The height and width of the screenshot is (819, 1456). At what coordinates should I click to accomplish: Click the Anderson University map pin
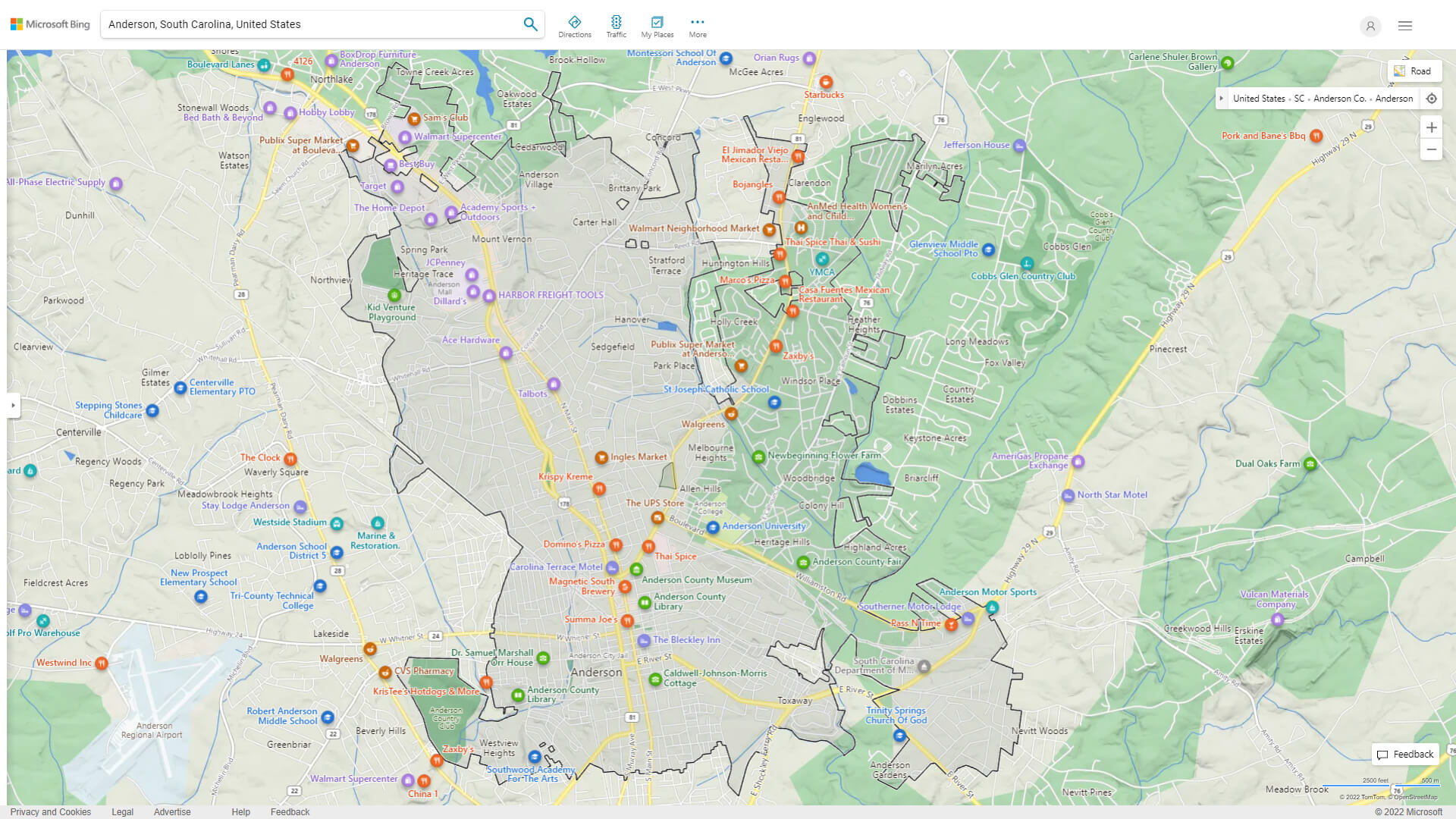(712, 528)
